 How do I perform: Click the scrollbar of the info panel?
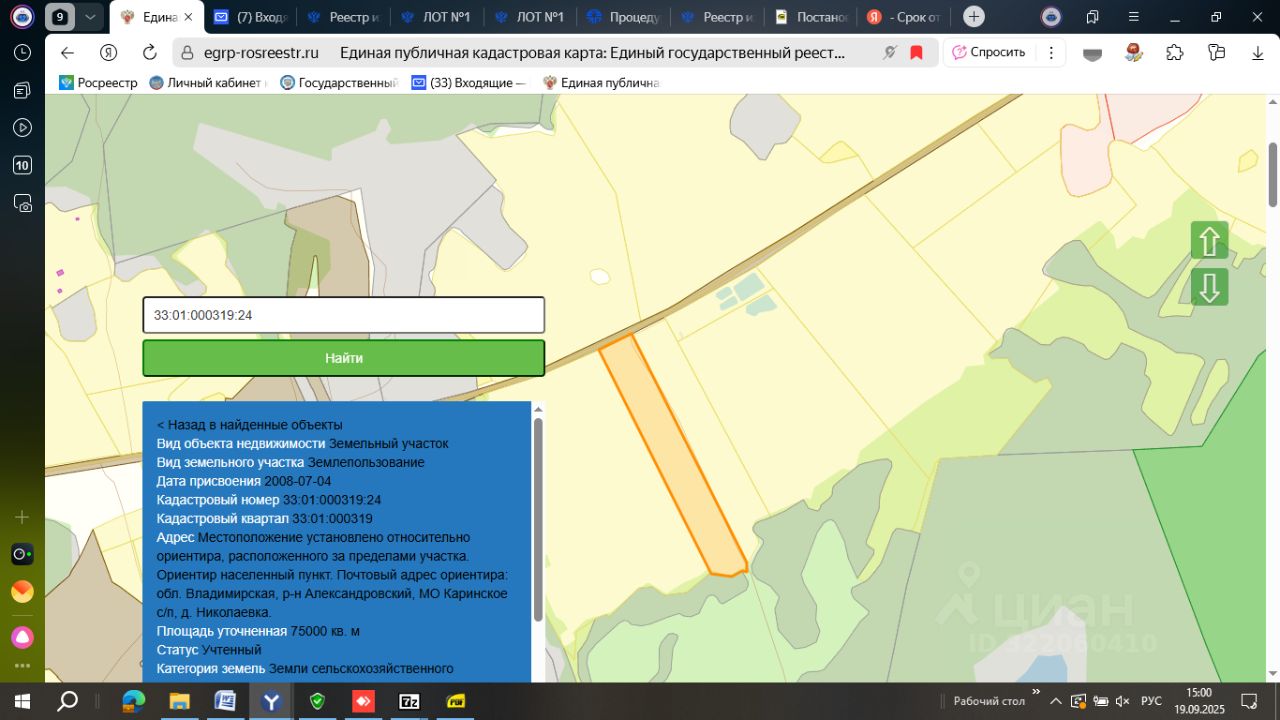(539, 520)
